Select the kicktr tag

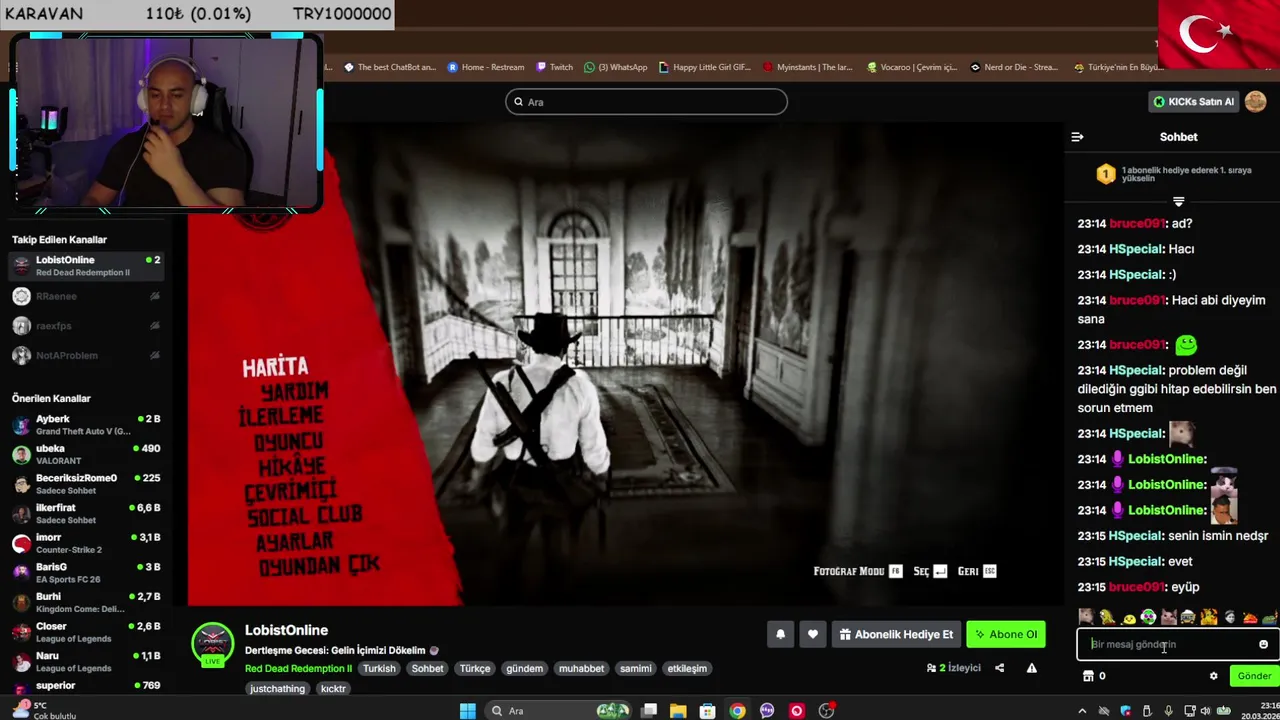click(333, 689)
